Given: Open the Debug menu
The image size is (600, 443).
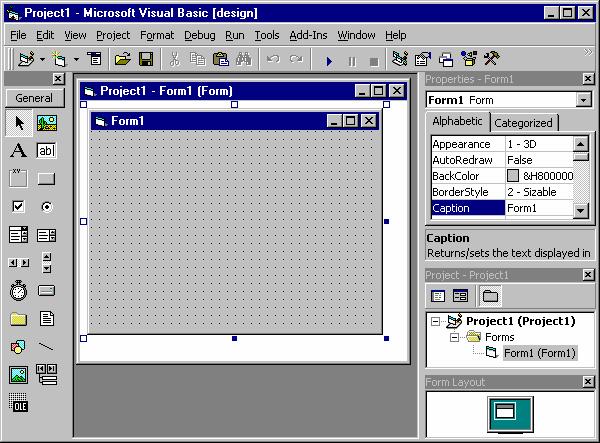Looking at the screenshot, I should point(200,35).
